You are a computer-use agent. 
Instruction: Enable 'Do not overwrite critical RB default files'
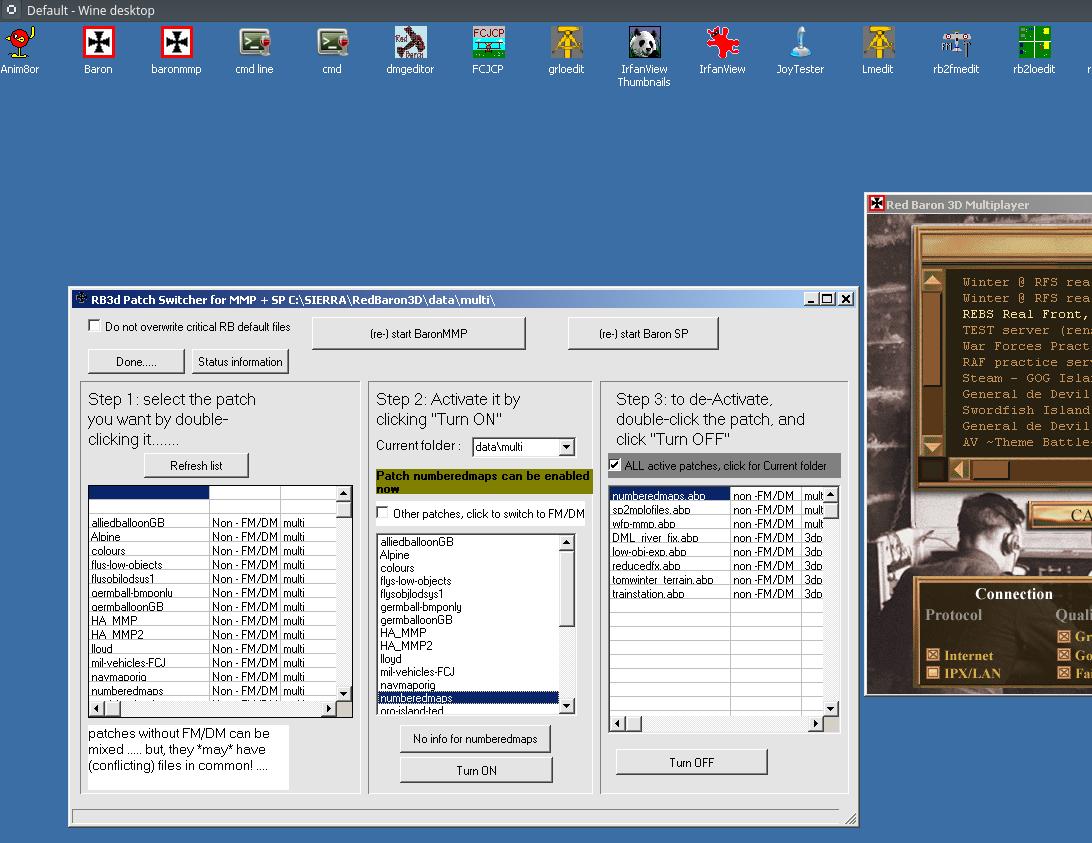95,326
